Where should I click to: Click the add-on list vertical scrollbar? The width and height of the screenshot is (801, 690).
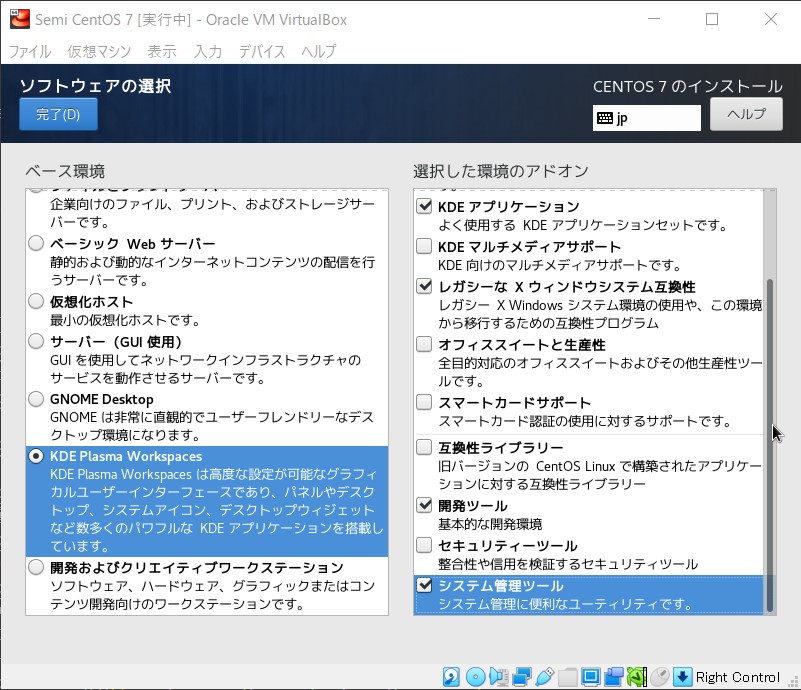coord(770,444)
